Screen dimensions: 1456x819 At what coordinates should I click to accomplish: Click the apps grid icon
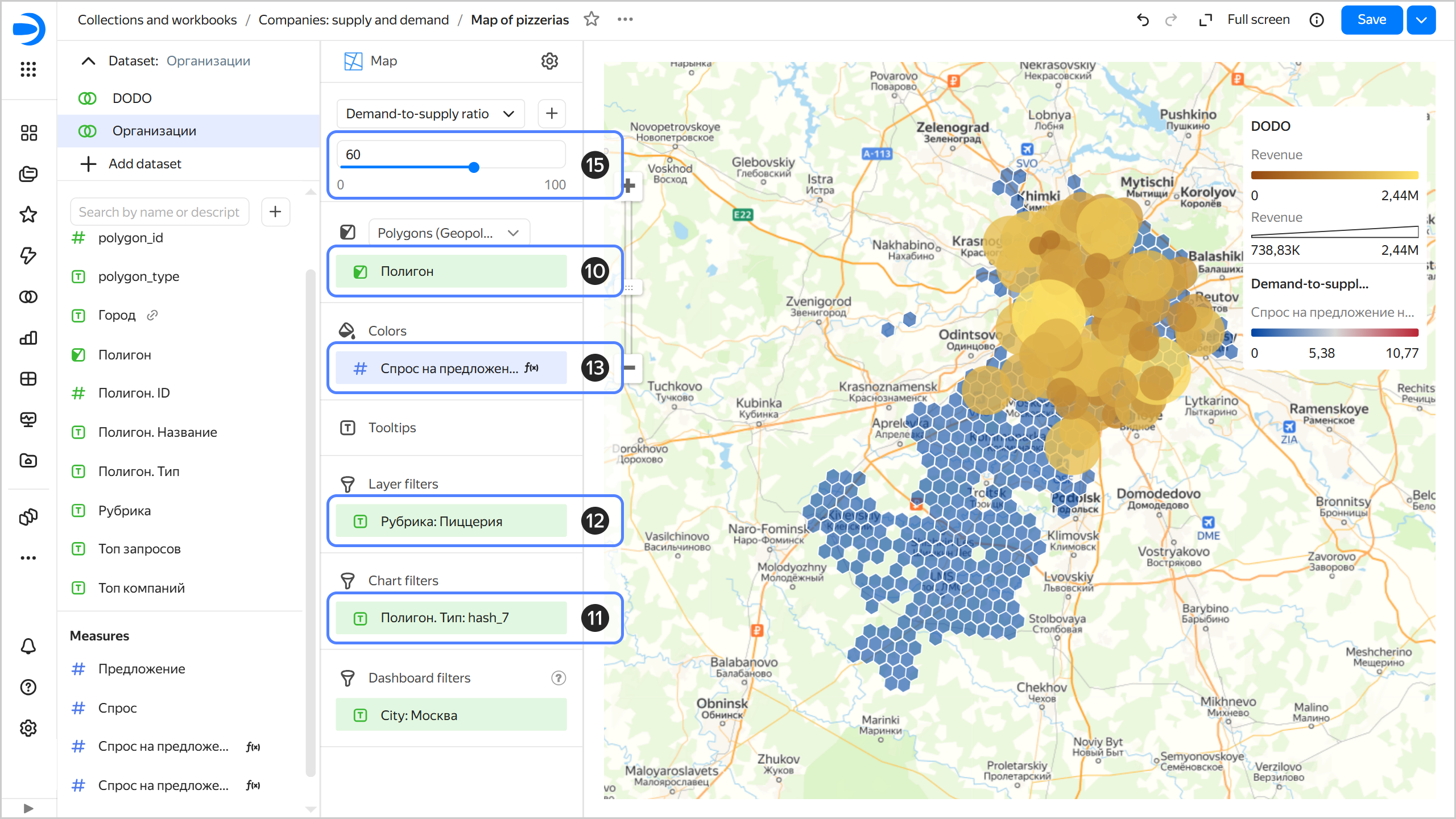tap(28, 69)
